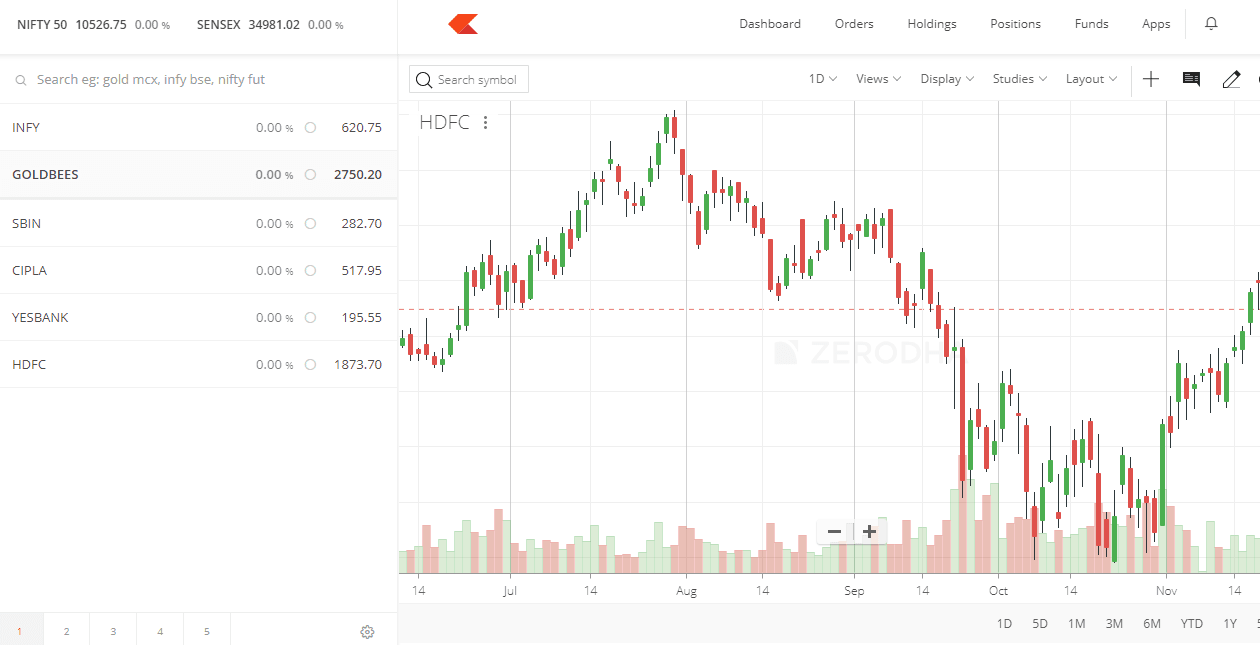1260x645 pixels.
Task: Click the Kite logo at top left of chart
Action: pos(461,23)
